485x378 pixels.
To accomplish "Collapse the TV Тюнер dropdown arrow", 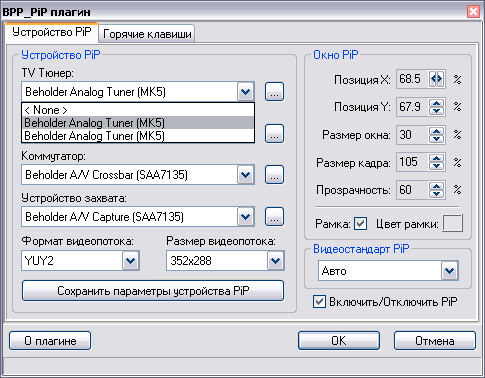I will pos(246,92).
